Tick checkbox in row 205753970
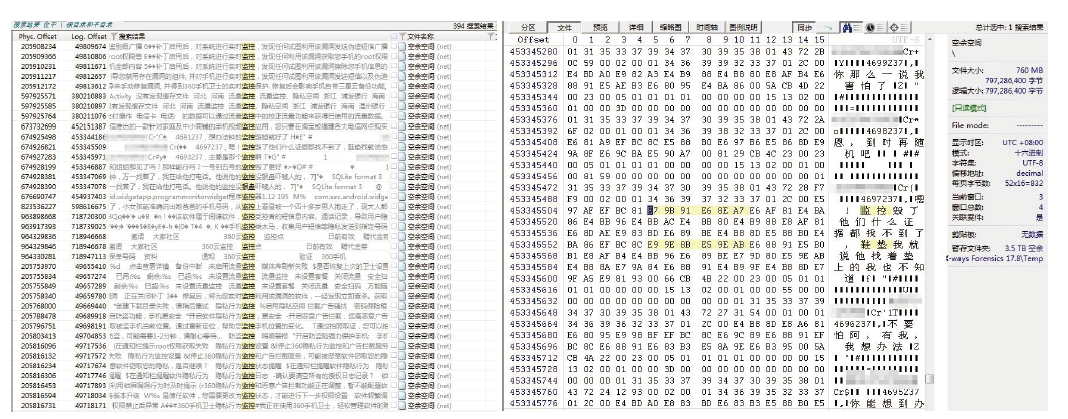This screenshot has width=1068, height=419. click(x=394, y=266)
